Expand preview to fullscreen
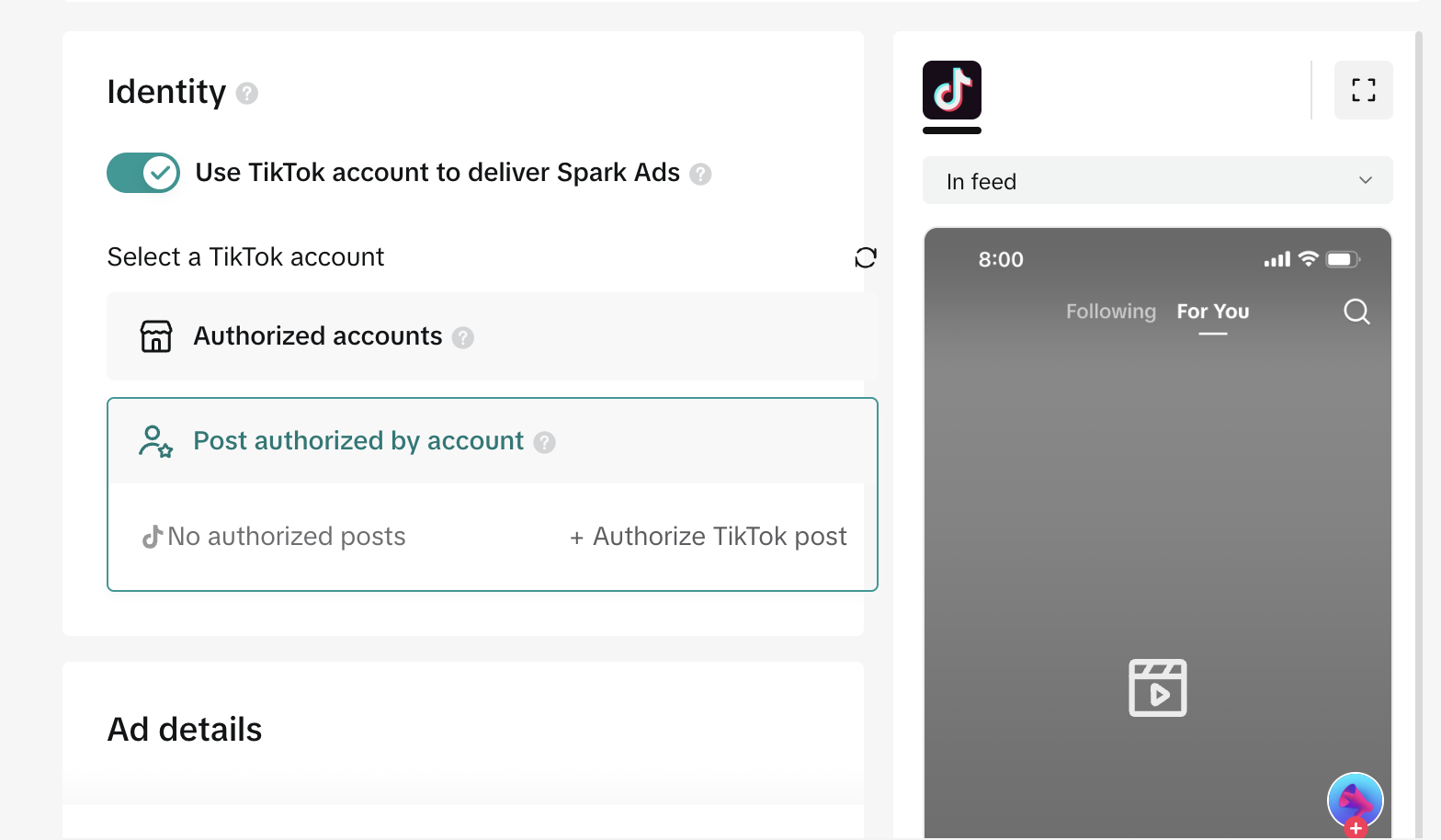Viewport: 1441px width, 840px height. tap(1363, 90)
